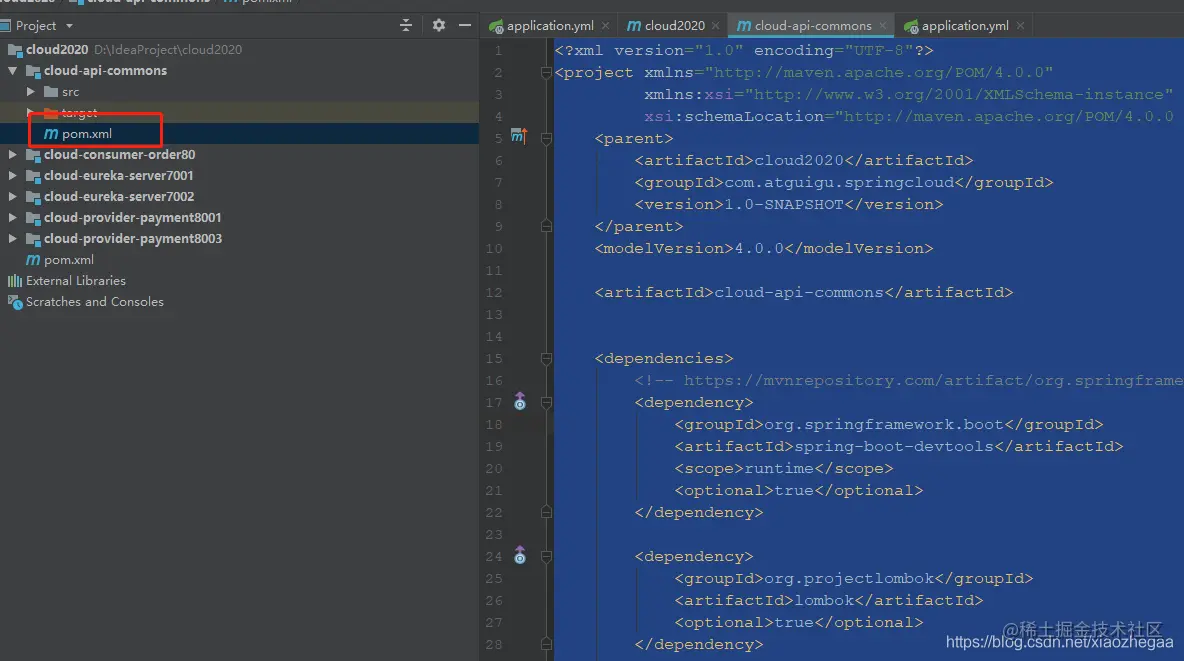
Task: Expand cloud-provider-payment8001 module
Action: (13, 218)
